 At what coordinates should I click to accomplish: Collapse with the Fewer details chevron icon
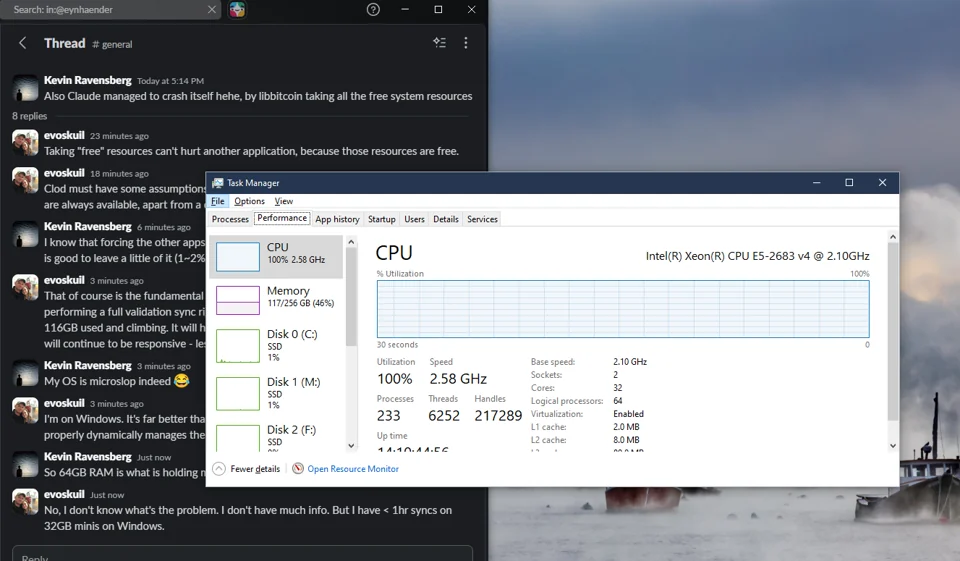point(219,469)
